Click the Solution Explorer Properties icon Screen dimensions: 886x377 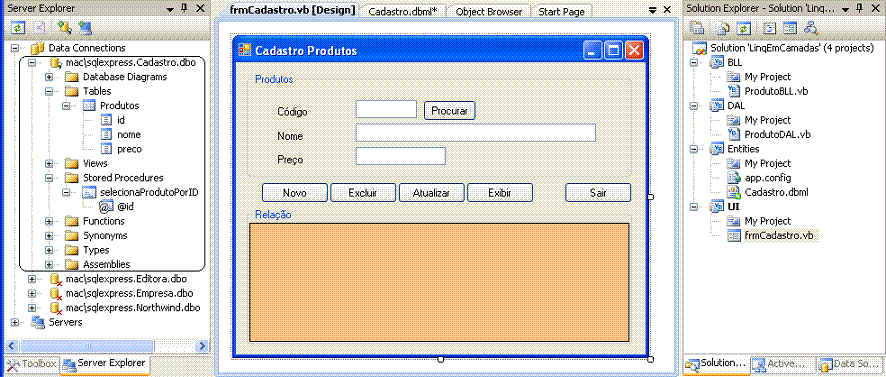pyautogui.click(x=696, y=28)
